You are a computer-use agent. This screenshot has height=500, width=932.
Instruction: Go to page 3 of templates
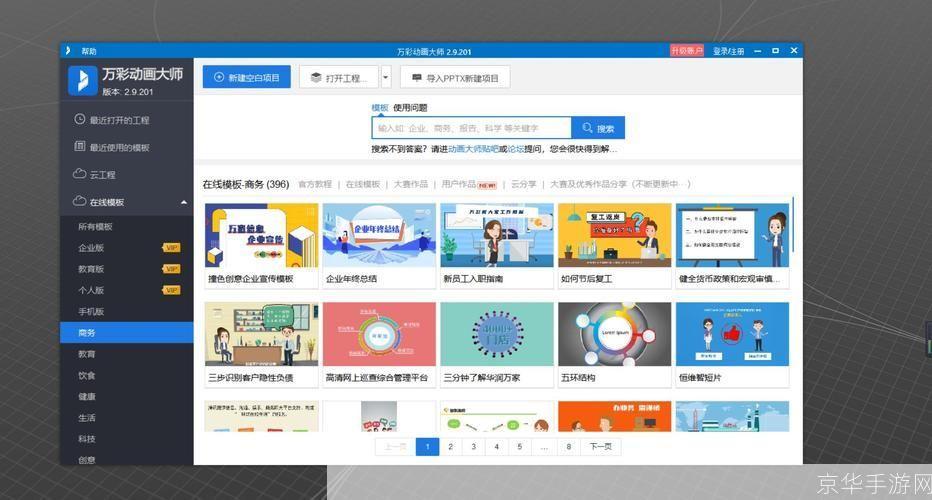pyautogui.click(x=474, y=446)
